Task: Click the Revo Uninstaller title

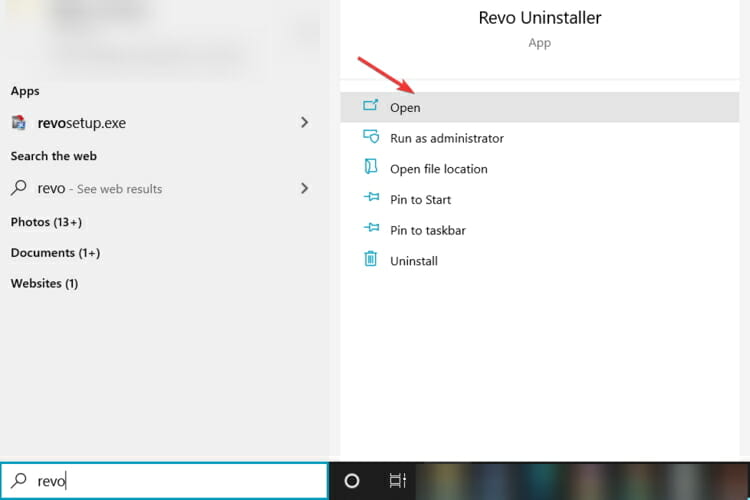Action: pos(540,18)
